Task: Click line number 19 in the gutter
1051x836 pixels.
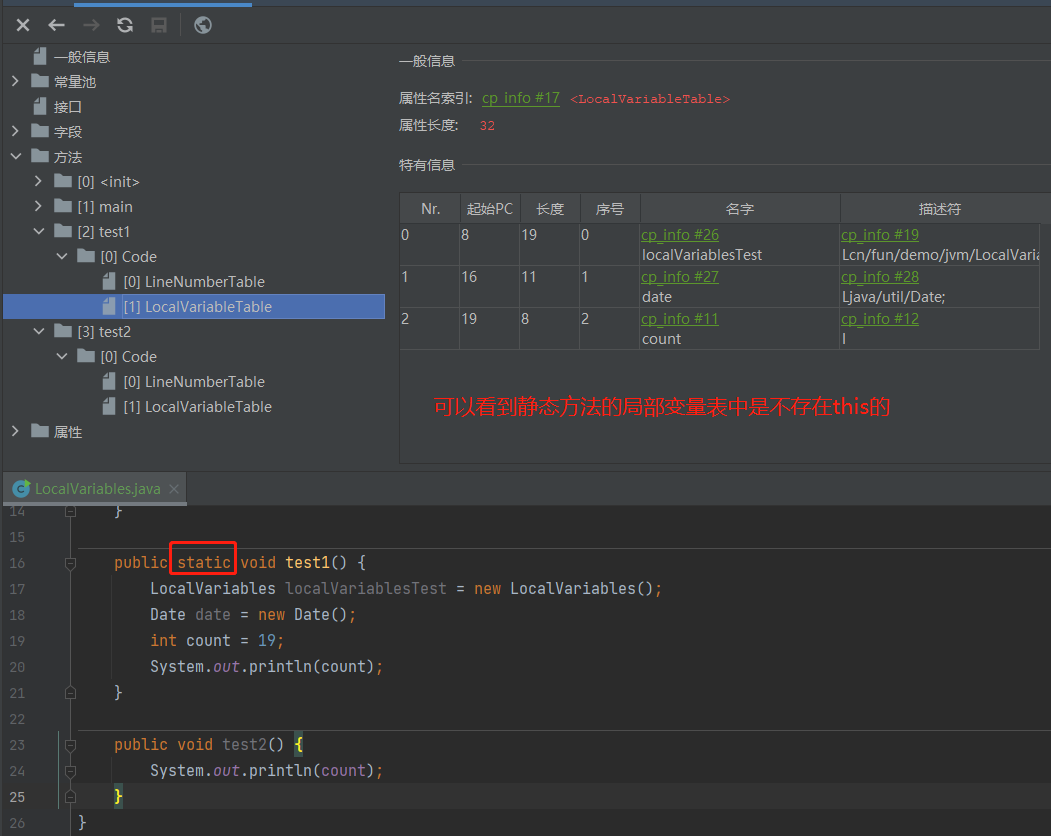Action: coord(17,641)
